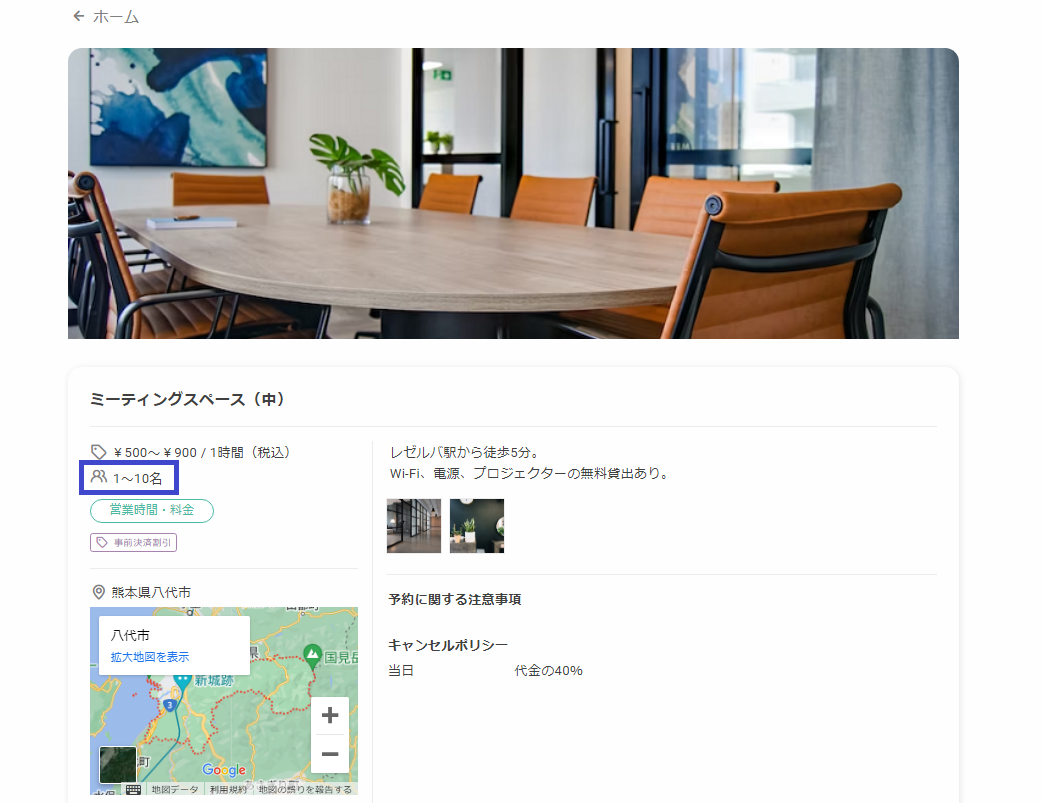Open the 拡大地図を表示 map link
Image resolution: width=1042 pixels, height=803 pixels.
(150, 657)
